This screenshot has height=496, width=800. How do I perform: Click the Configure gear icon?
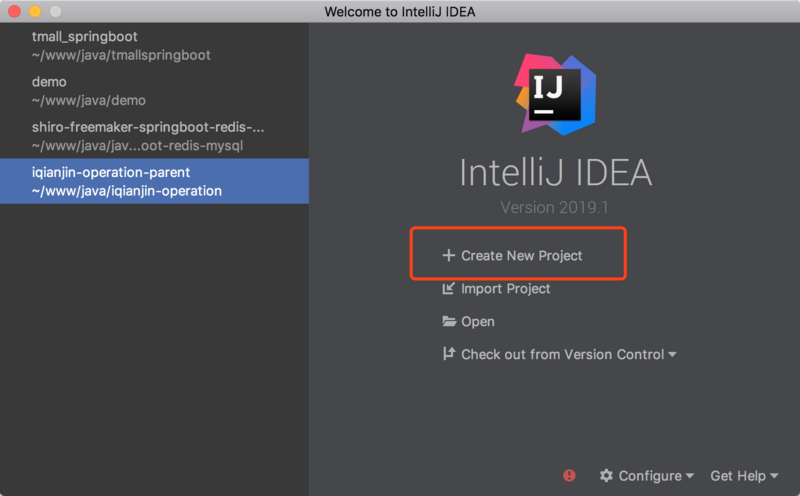[606, 476]
